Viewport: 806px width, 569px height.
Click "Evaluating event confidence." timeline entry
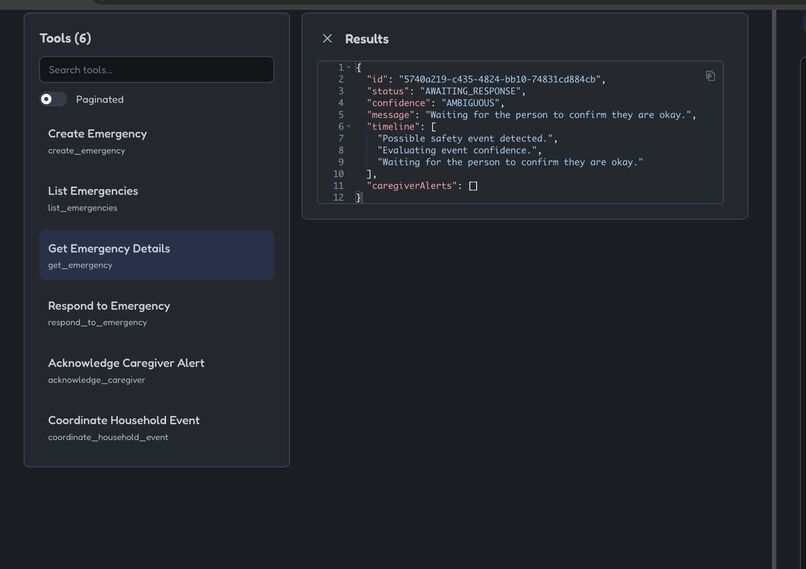457,150
